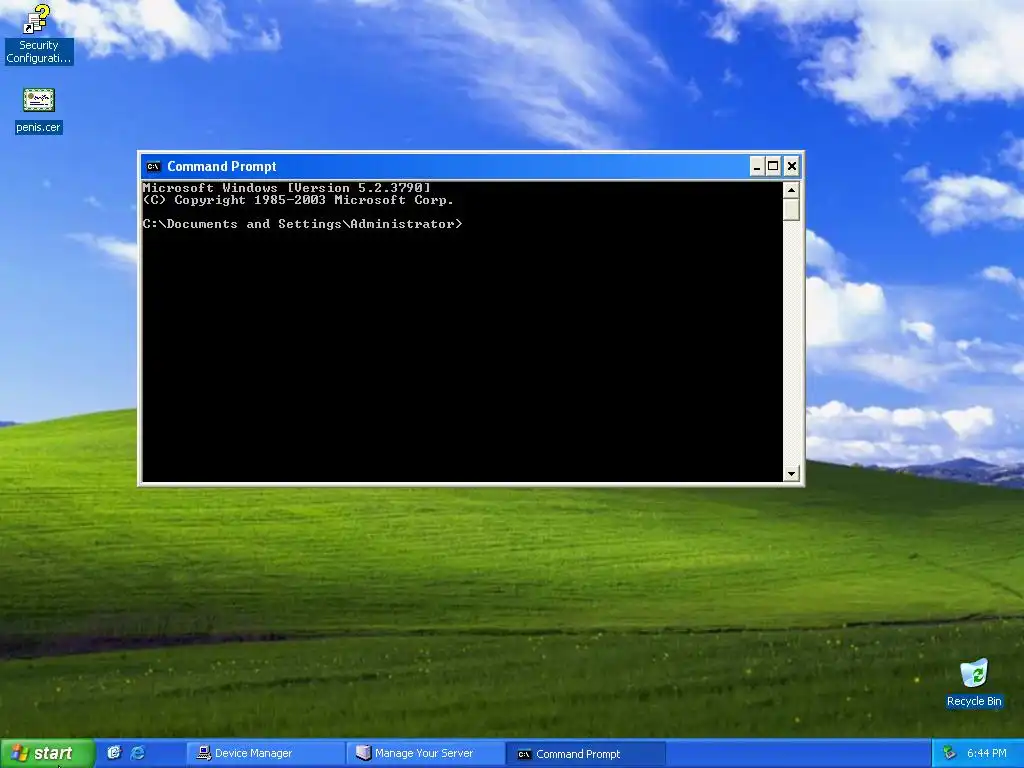Screen dimensions: 1024x768
Task: Open the Start menu
Action: (47, 753)
